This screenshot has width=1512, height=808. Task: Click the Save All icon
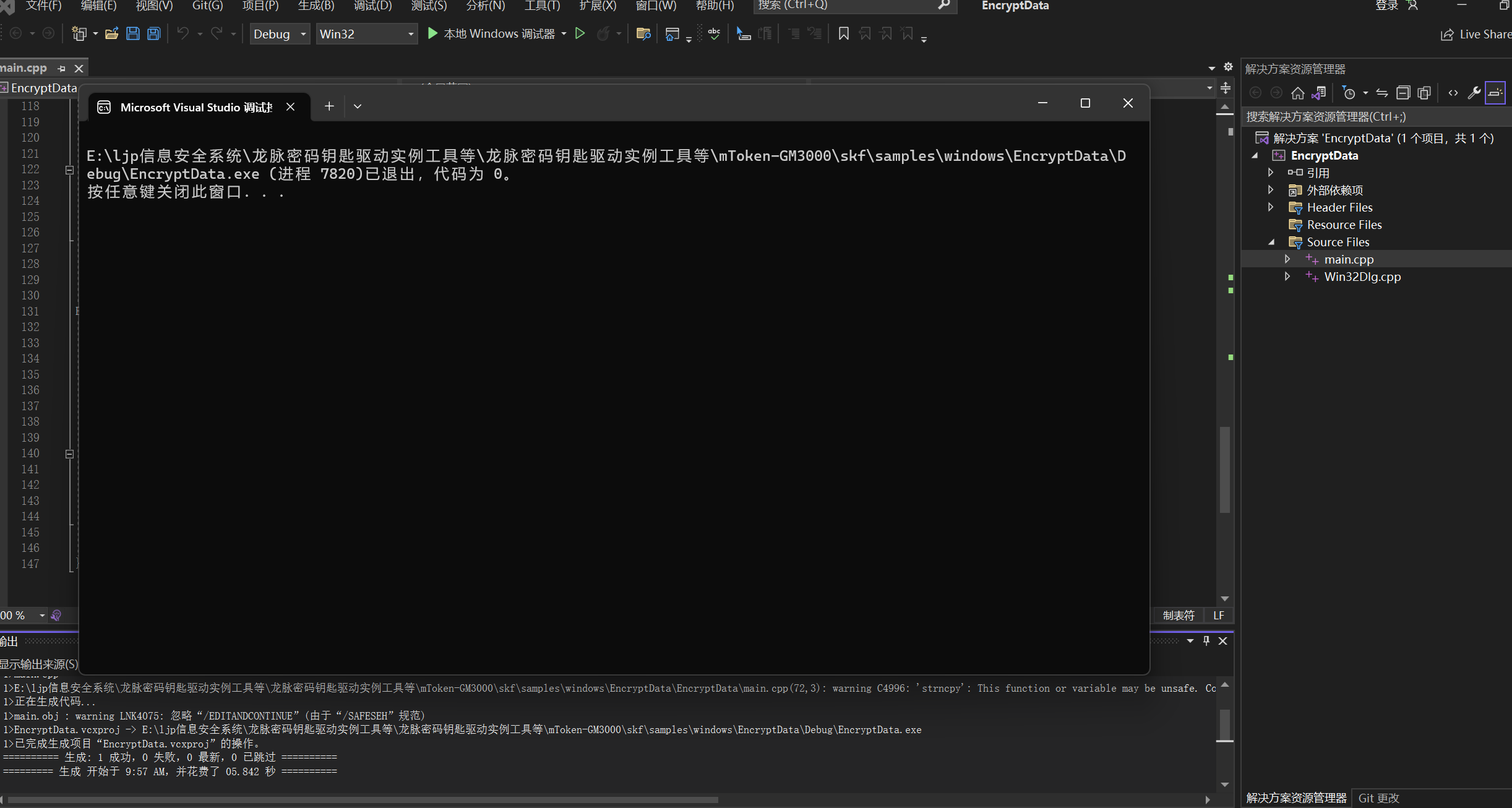click(154, 33)
